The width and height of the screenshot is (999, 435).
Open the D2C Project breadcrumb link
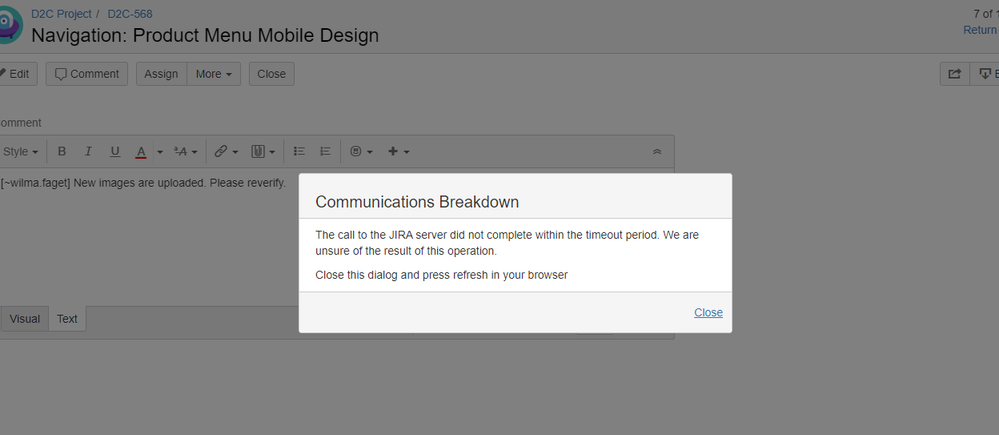pyautogui.click(x=61, y=13)
